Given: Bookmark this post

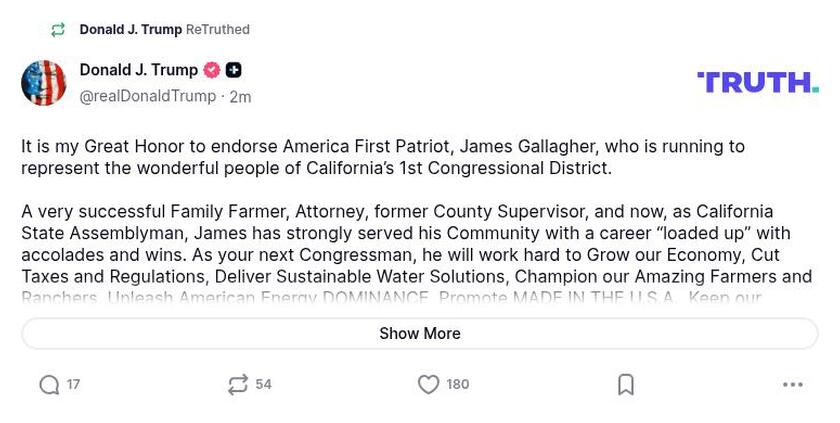Looking at the screenshot, I should (626, 385).
